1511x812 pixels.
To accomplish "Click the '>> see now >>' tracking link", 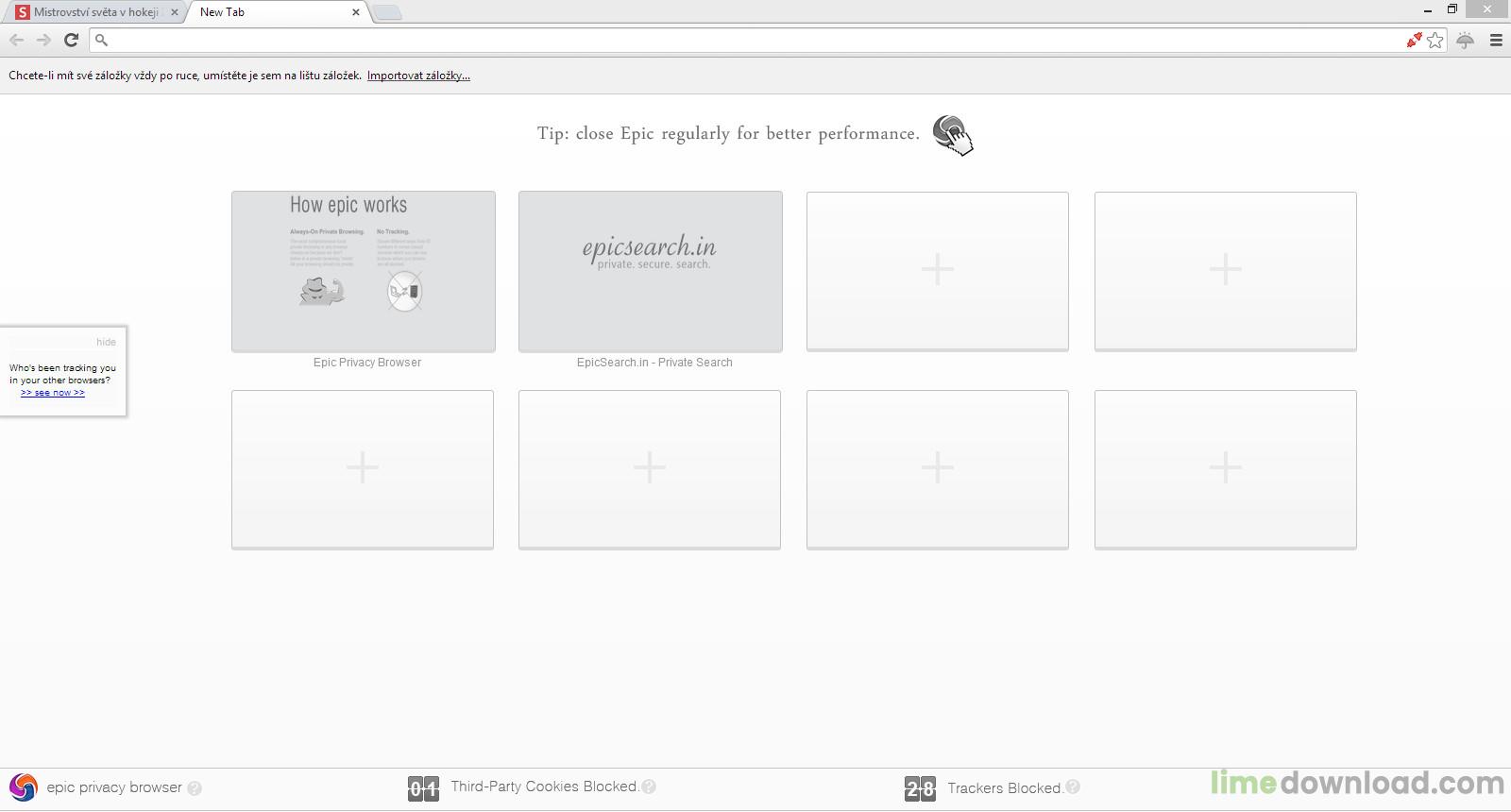I will pos(53,393).
